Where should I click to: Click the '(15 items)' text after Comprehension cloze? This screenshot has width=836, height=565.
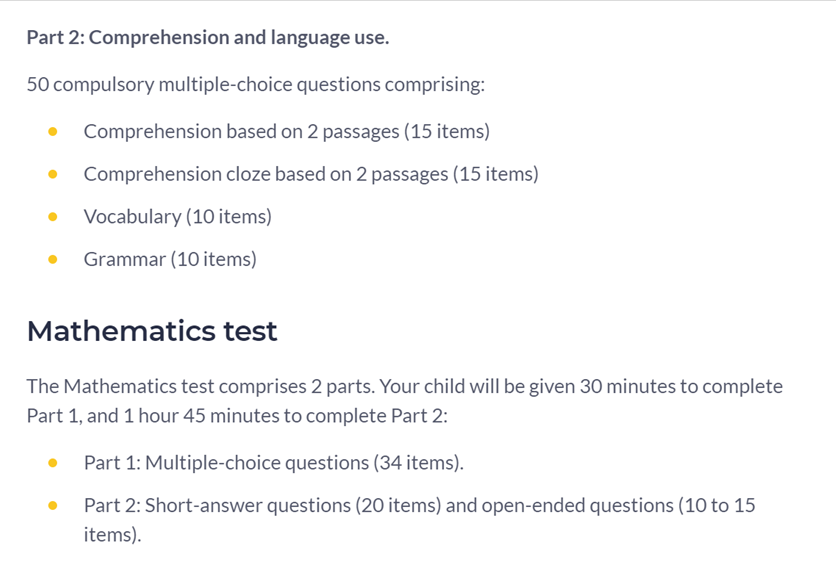pos(496,174)
